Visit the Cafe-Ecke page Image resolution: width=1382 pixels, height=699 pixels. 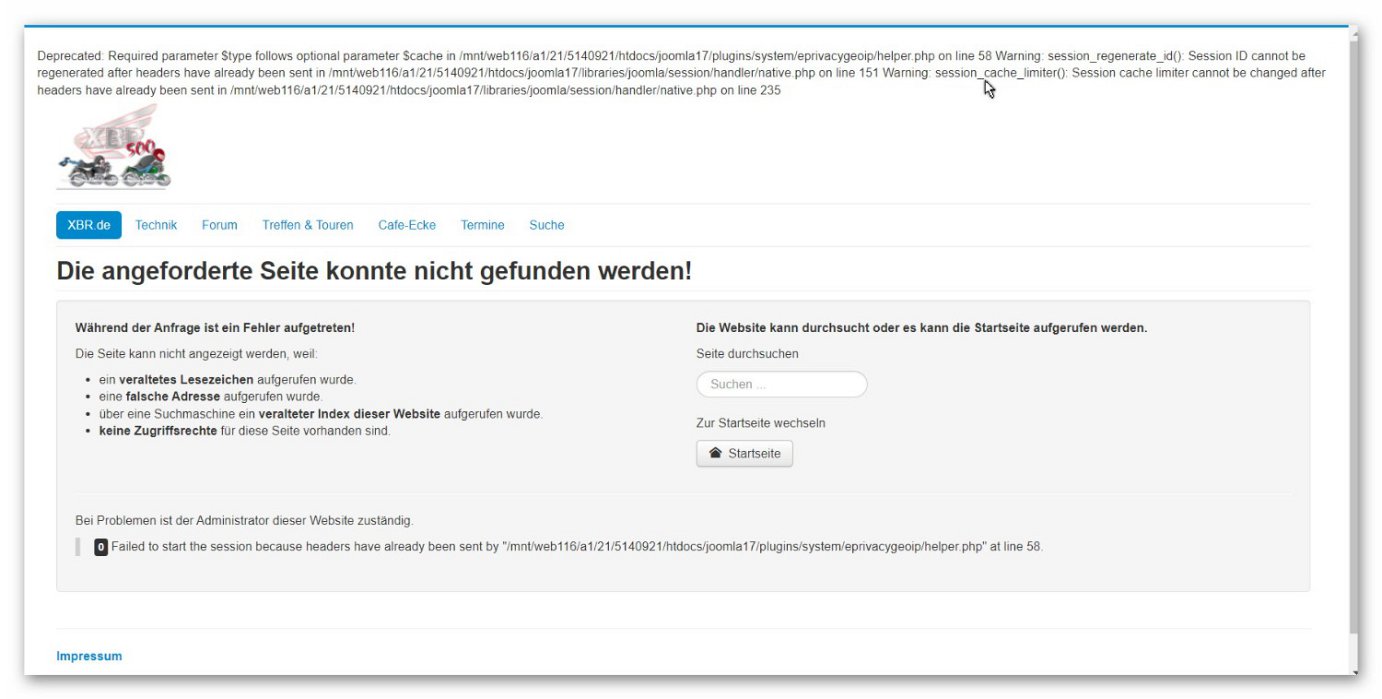[405, 224]
